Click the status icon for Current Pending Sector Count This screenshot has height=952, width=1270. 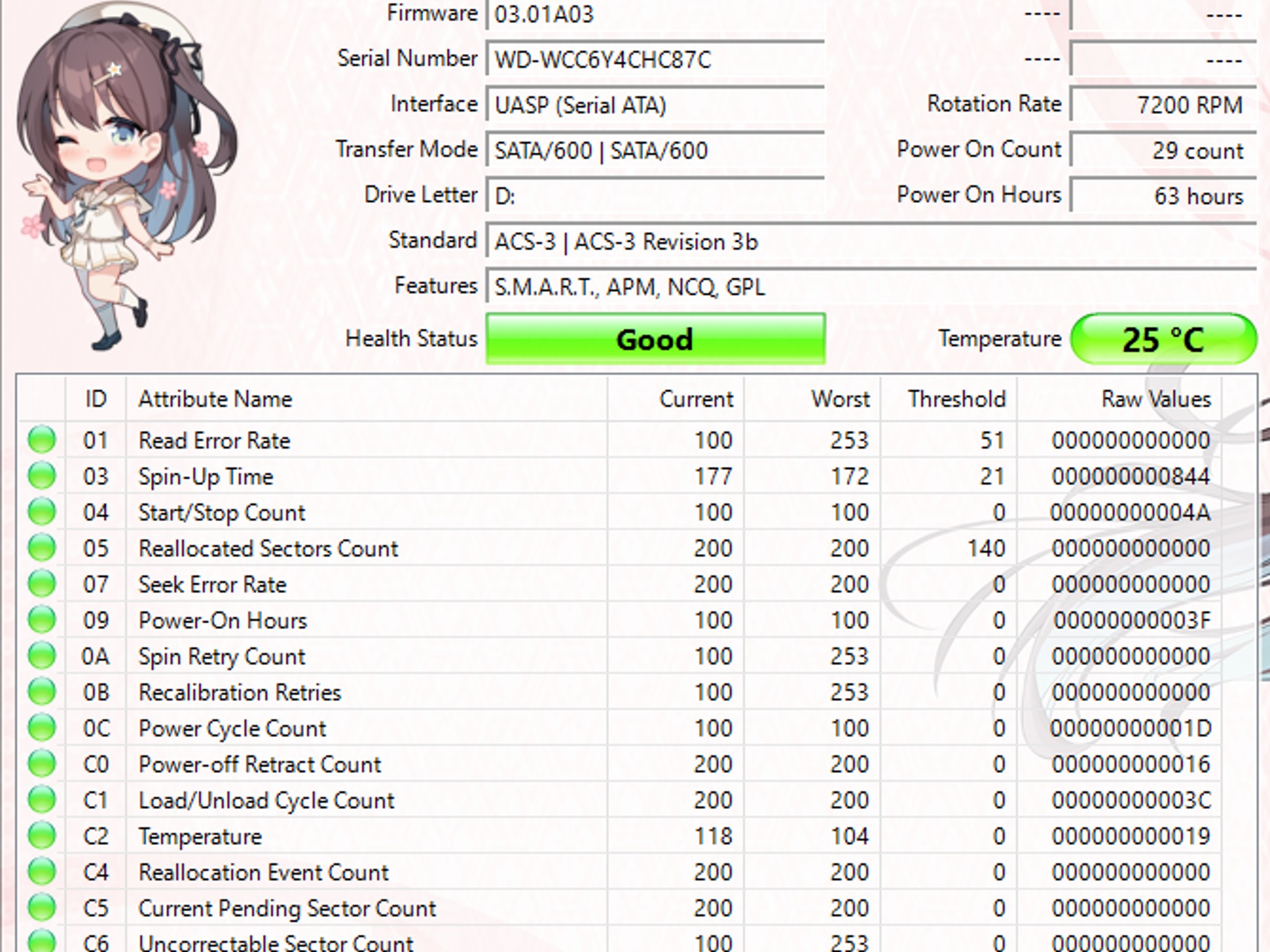point(42,907)
